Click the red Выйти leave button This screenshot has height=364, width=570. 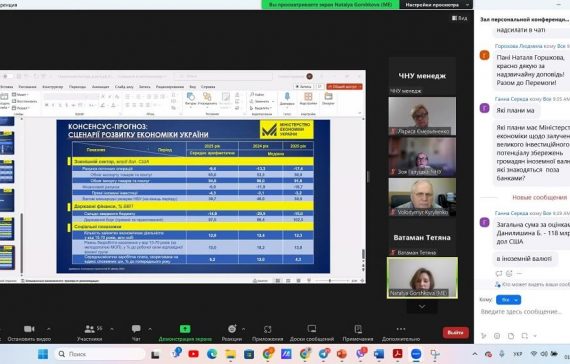click(455, 332)
